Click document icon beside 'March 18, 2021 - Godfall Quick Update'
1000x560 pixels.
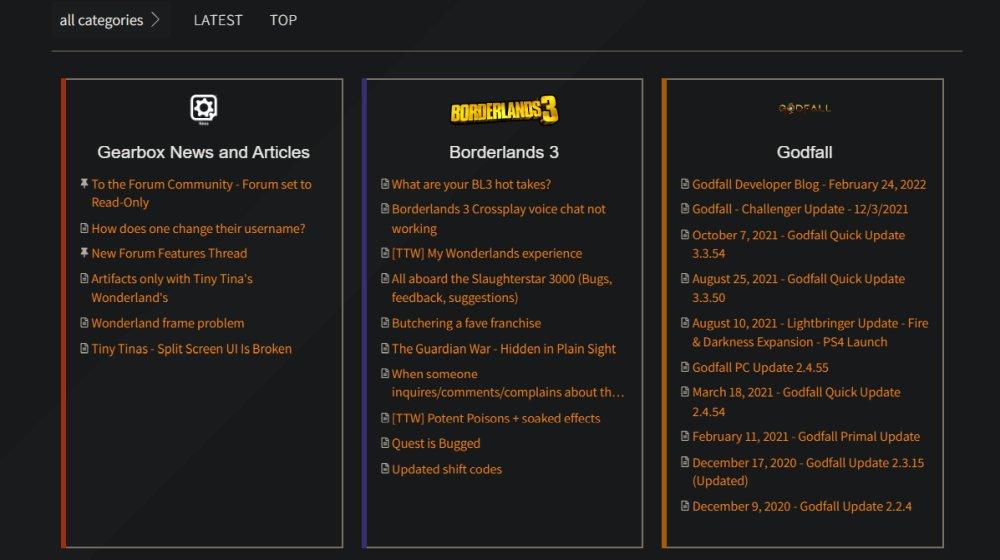(685, 392)
